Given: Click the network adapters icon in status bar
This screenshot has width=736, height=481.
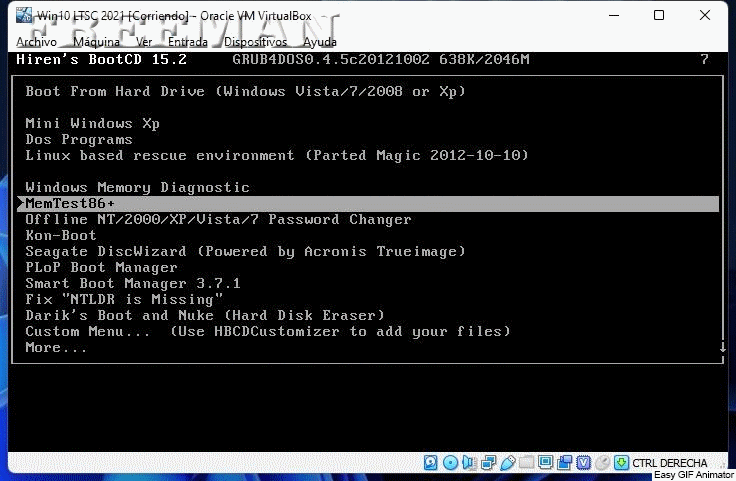Looking at the screenshot, I should tap(488, 463).
